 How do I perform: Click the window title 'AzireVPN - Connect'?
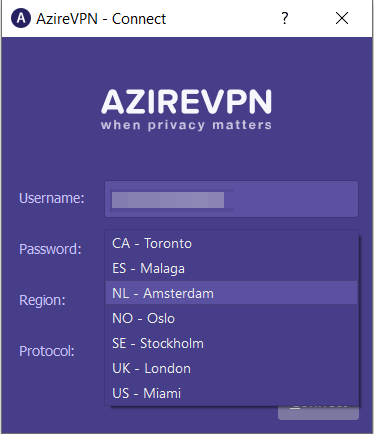pos(101,19)
